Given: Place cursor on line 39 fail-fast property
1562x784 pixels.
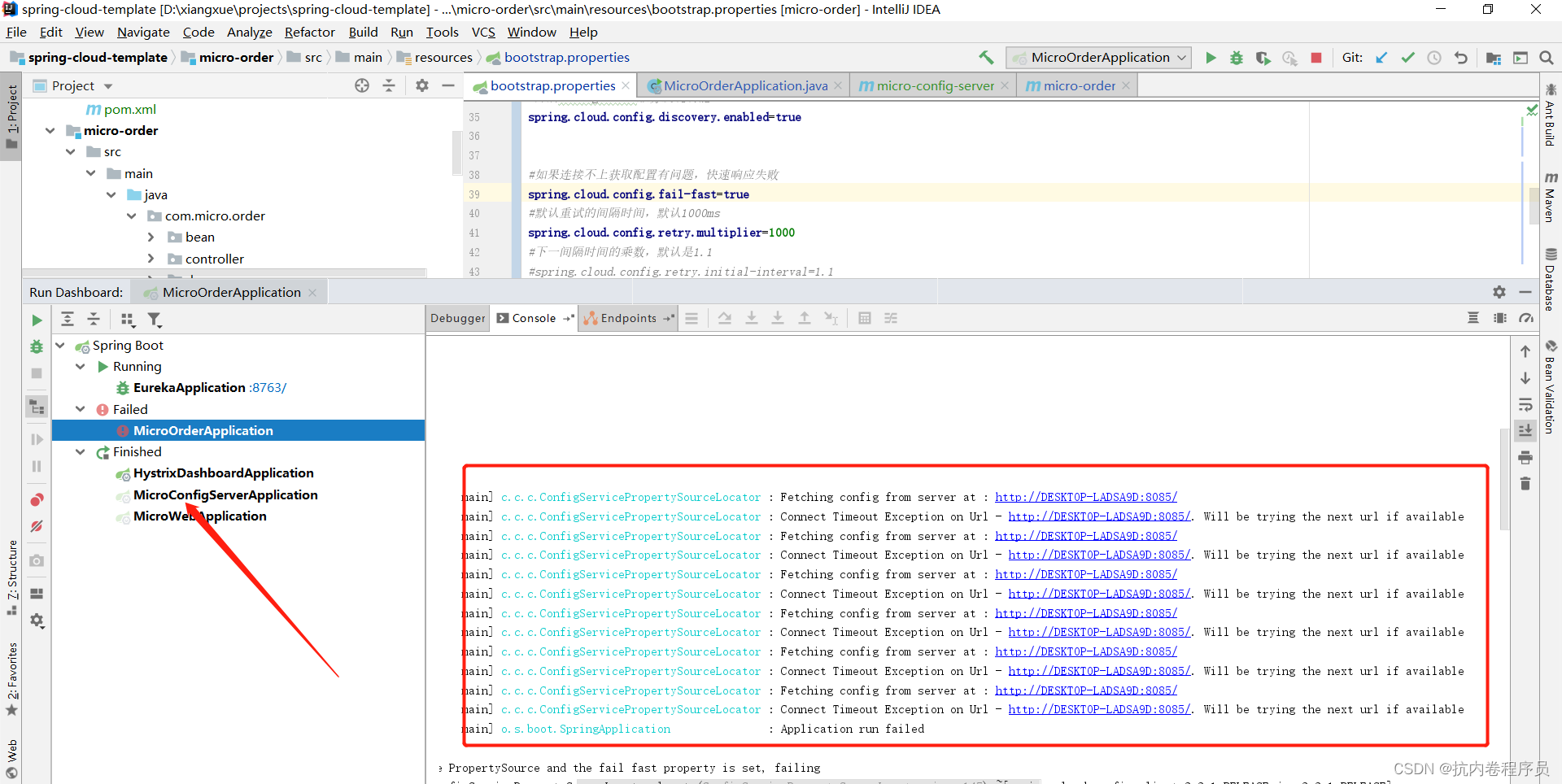Looking at the screenshot, I should (x=639, y=194).
